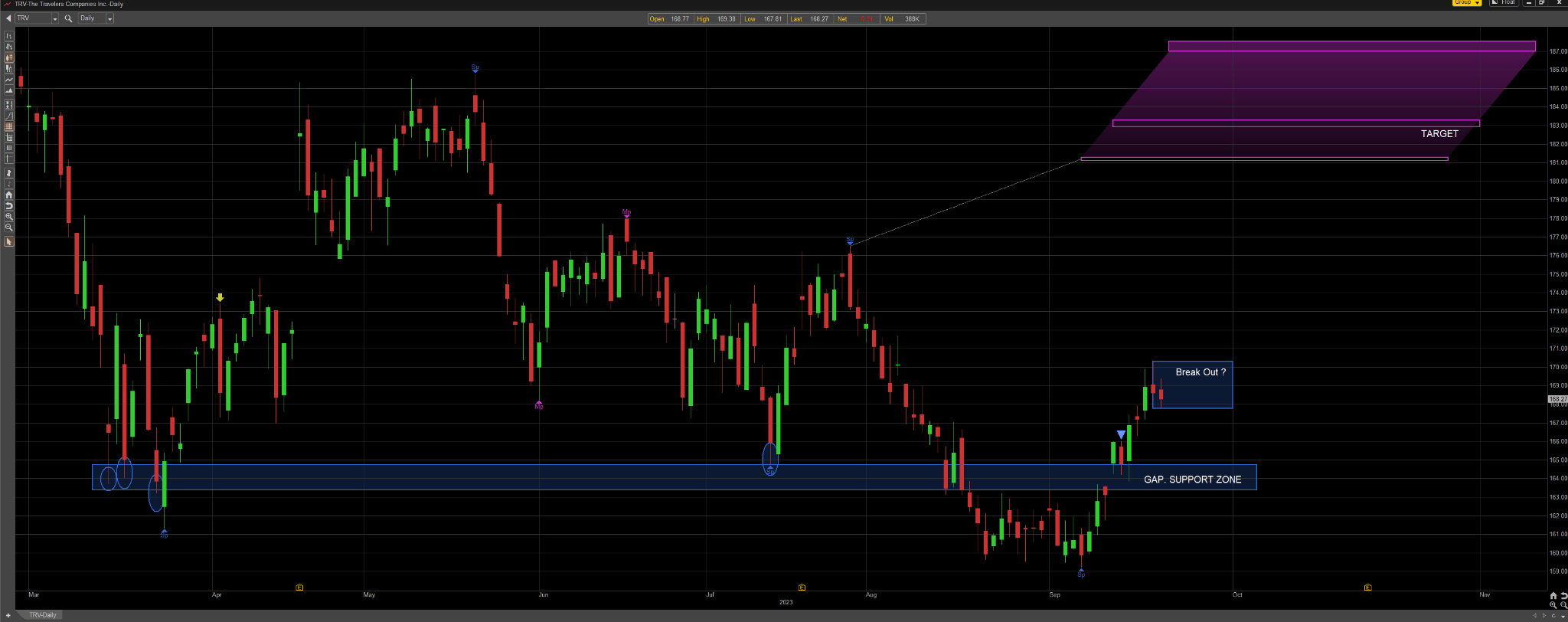Expand the Daily interval dropdown
The height and width of the screenshot is (622, 1568).
(x=109, y=18)
